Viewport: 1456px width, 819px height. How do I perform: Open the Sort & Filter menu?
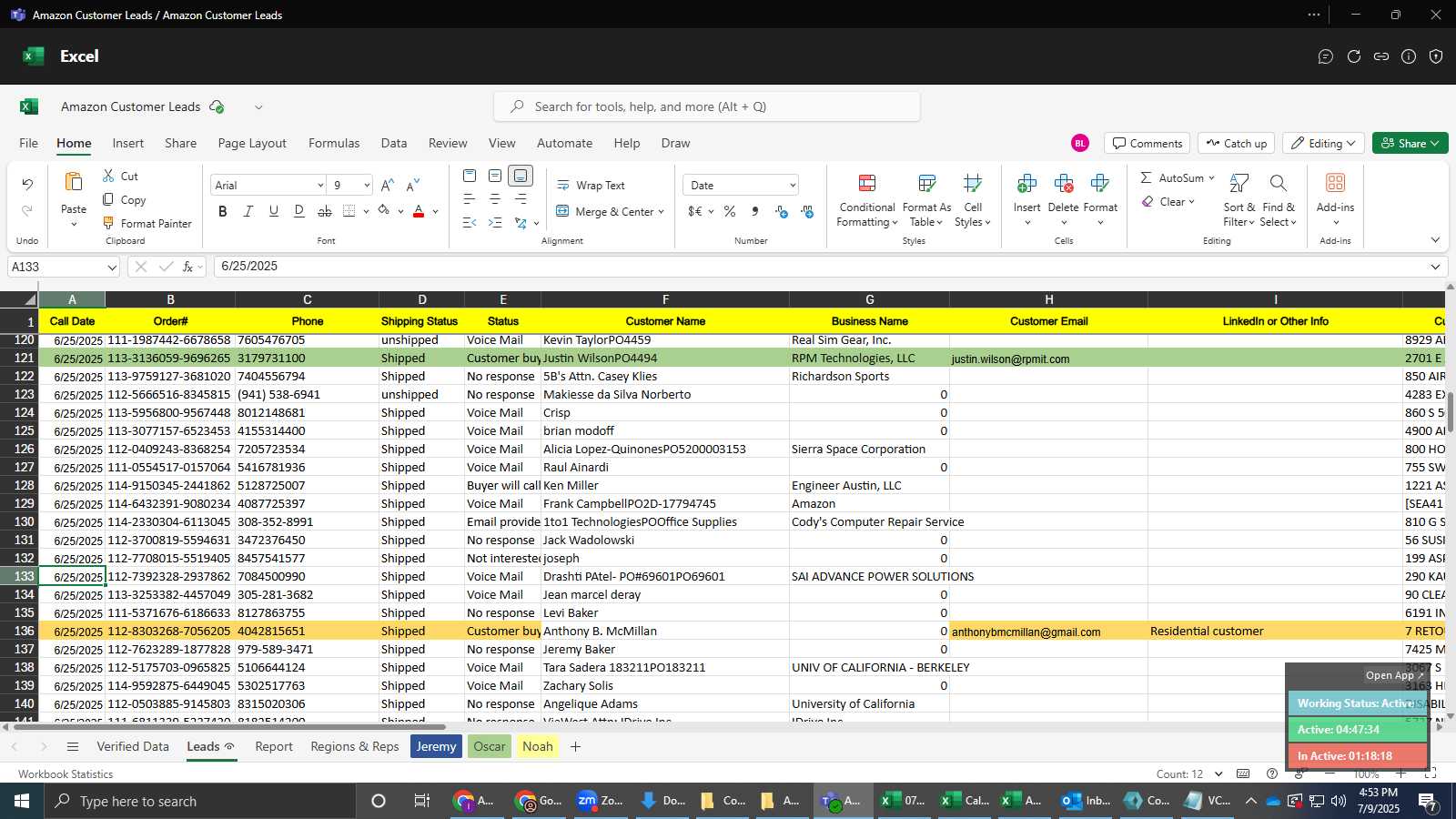(1239, 200)
